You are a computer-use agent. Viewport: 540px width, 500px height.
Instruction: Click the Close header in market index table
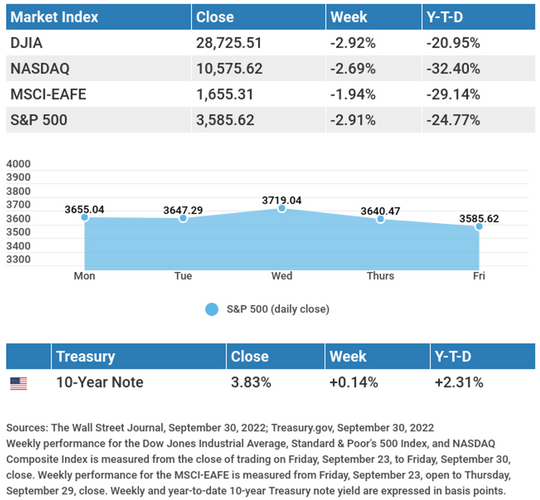coord(215,17)
